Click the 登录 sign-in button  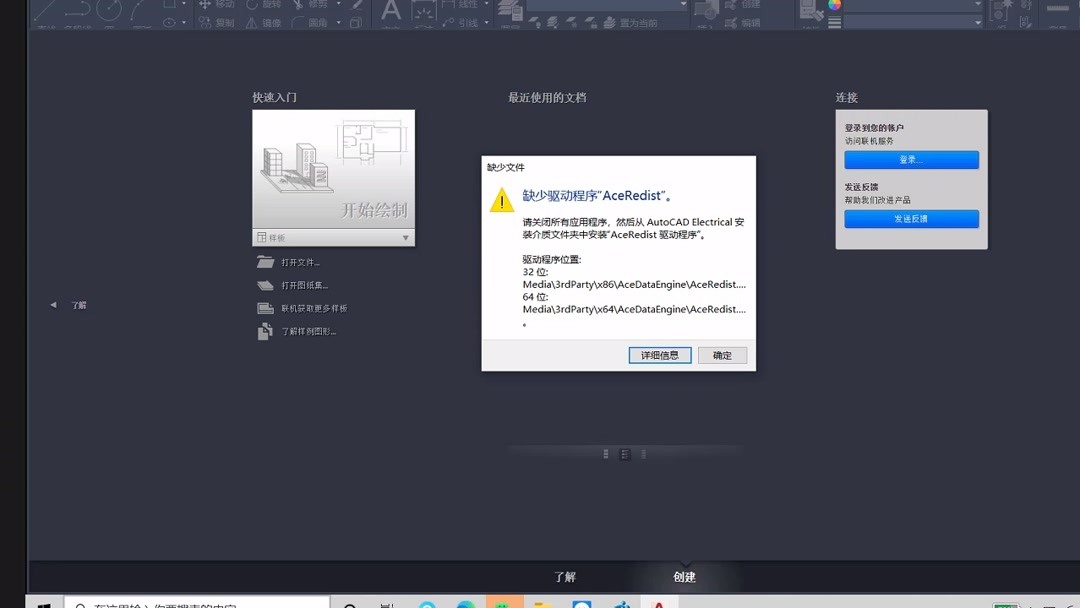point(910,160)
